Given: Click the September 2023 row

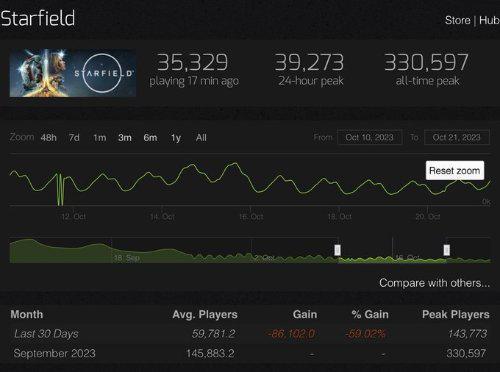Looking at the screenshot, I should (250, 353).
